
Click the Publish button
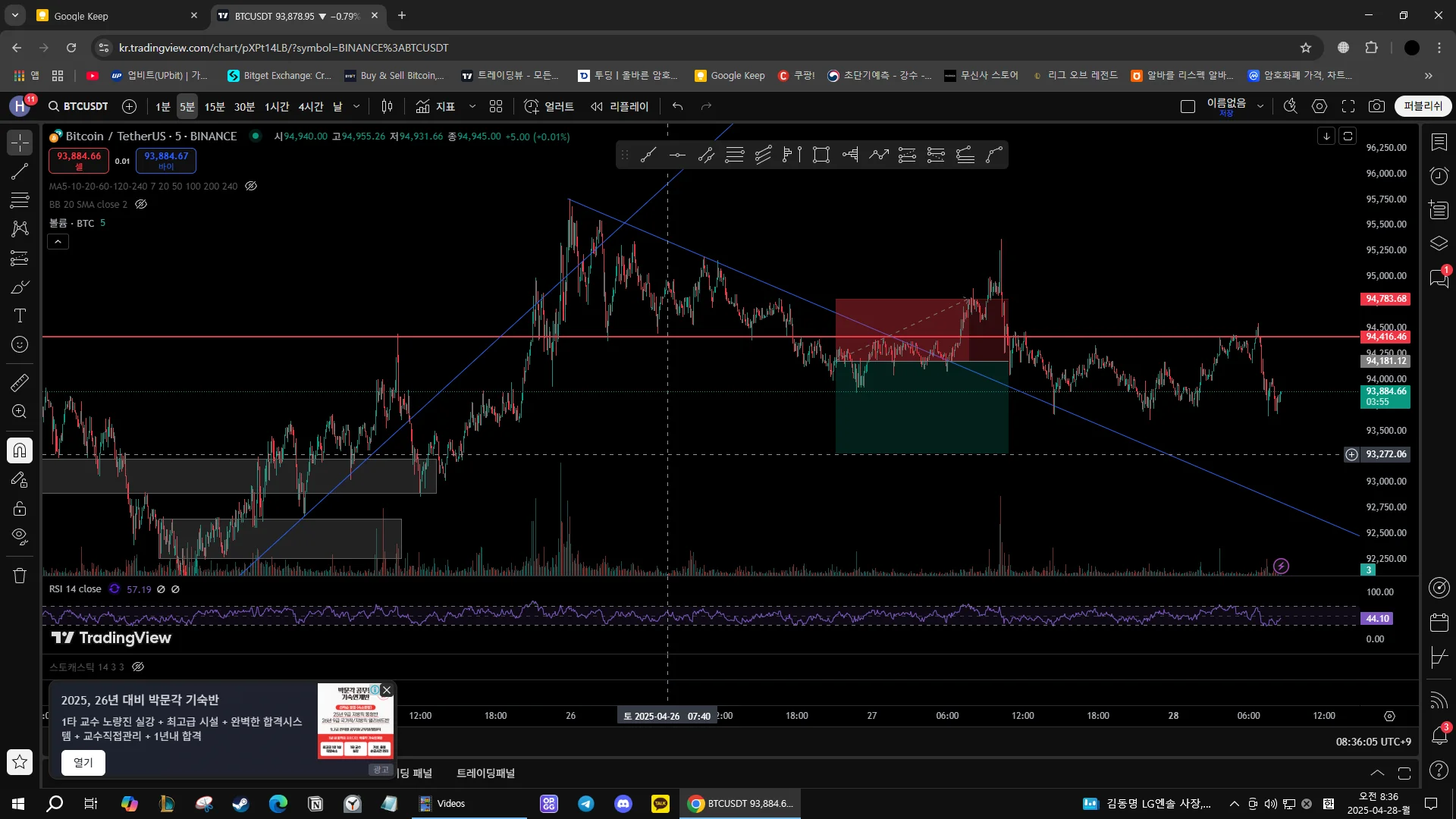pyautogui.click(x=1423, y=107)
